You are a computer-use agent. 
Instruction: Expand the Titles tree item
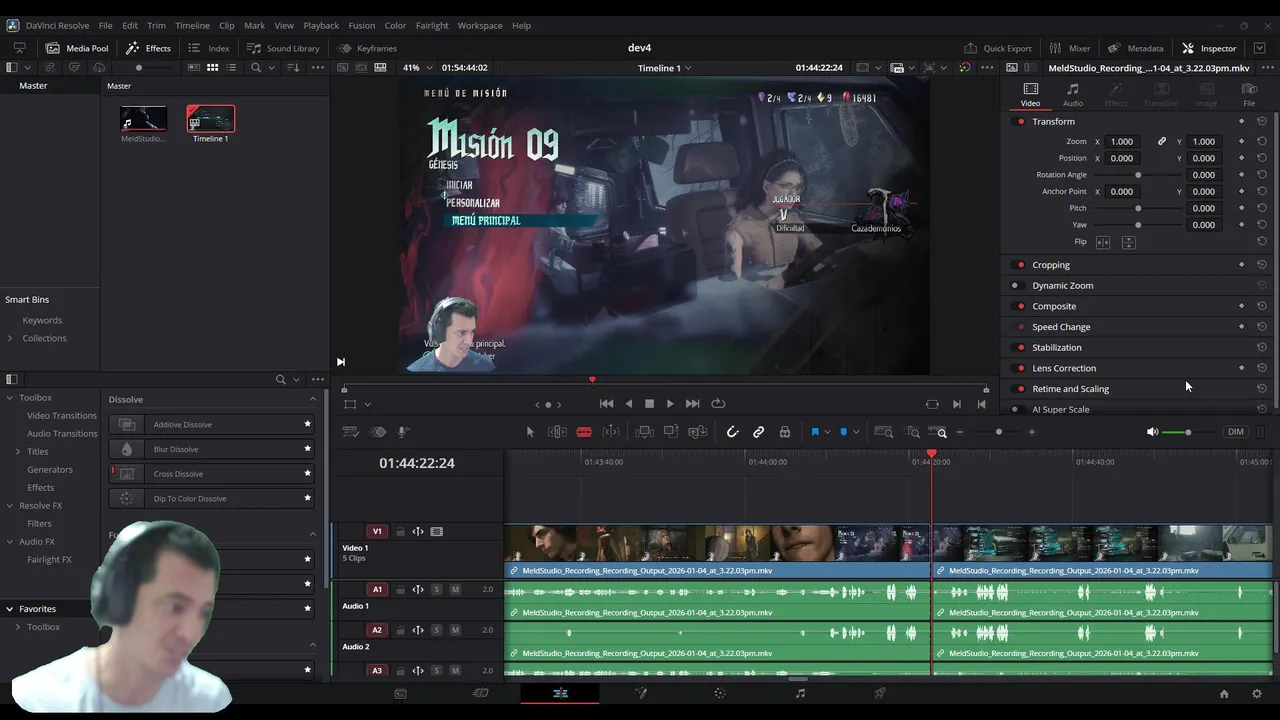click(18, 452)
